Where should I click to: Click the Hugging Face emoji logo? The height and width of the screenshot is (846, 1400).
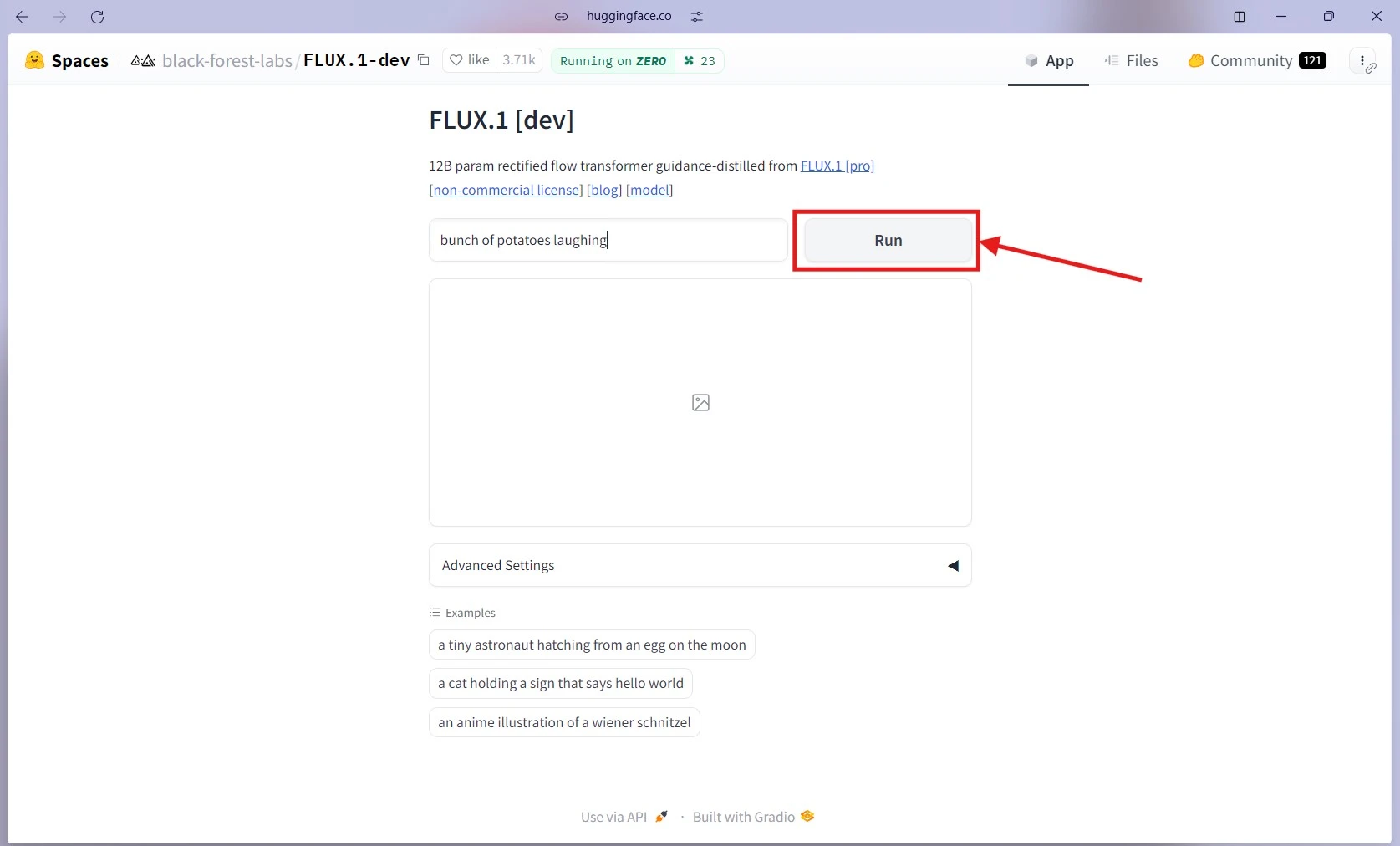34,60
